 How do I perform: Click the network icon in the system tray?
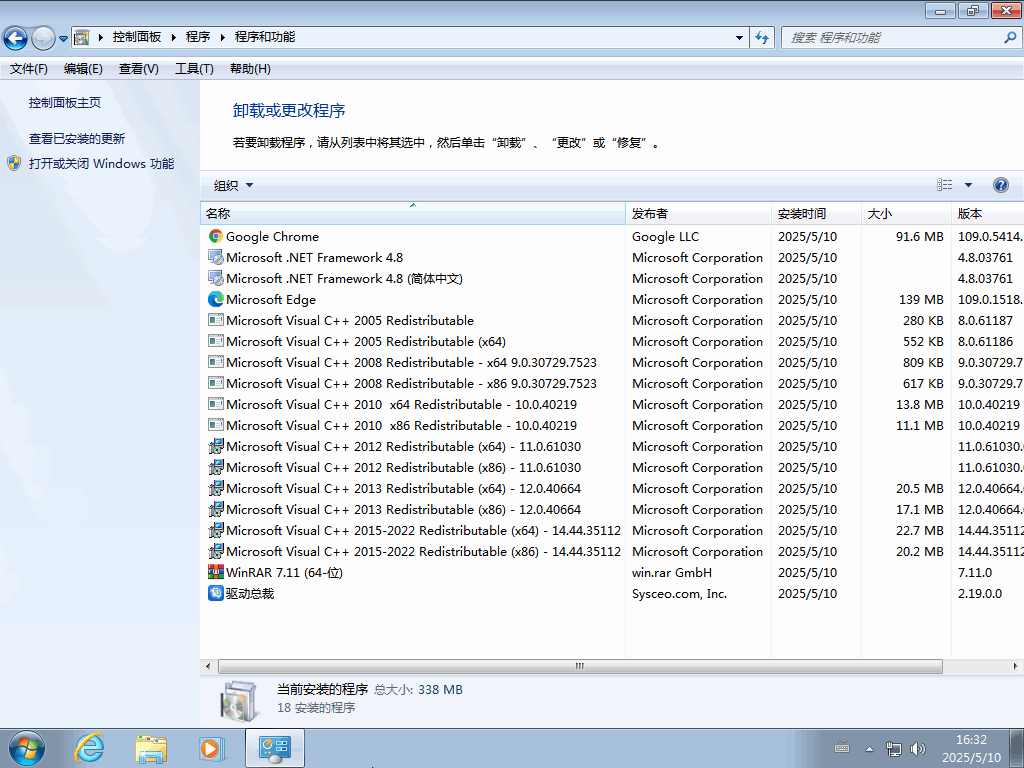[x=893, y=748]
